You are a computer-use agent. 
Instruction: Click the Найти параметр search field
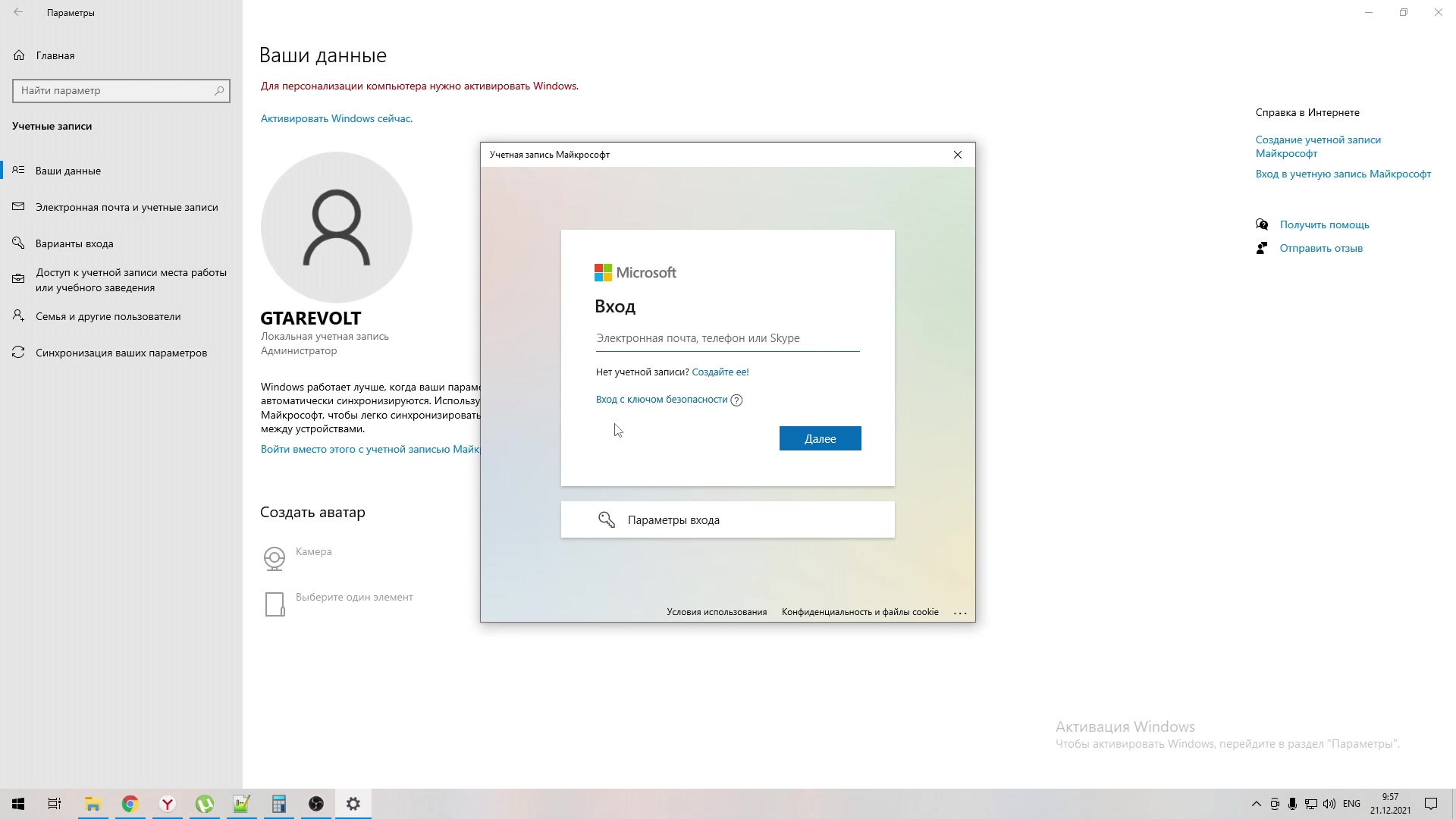pyautogui.click(x=121, y=90)
